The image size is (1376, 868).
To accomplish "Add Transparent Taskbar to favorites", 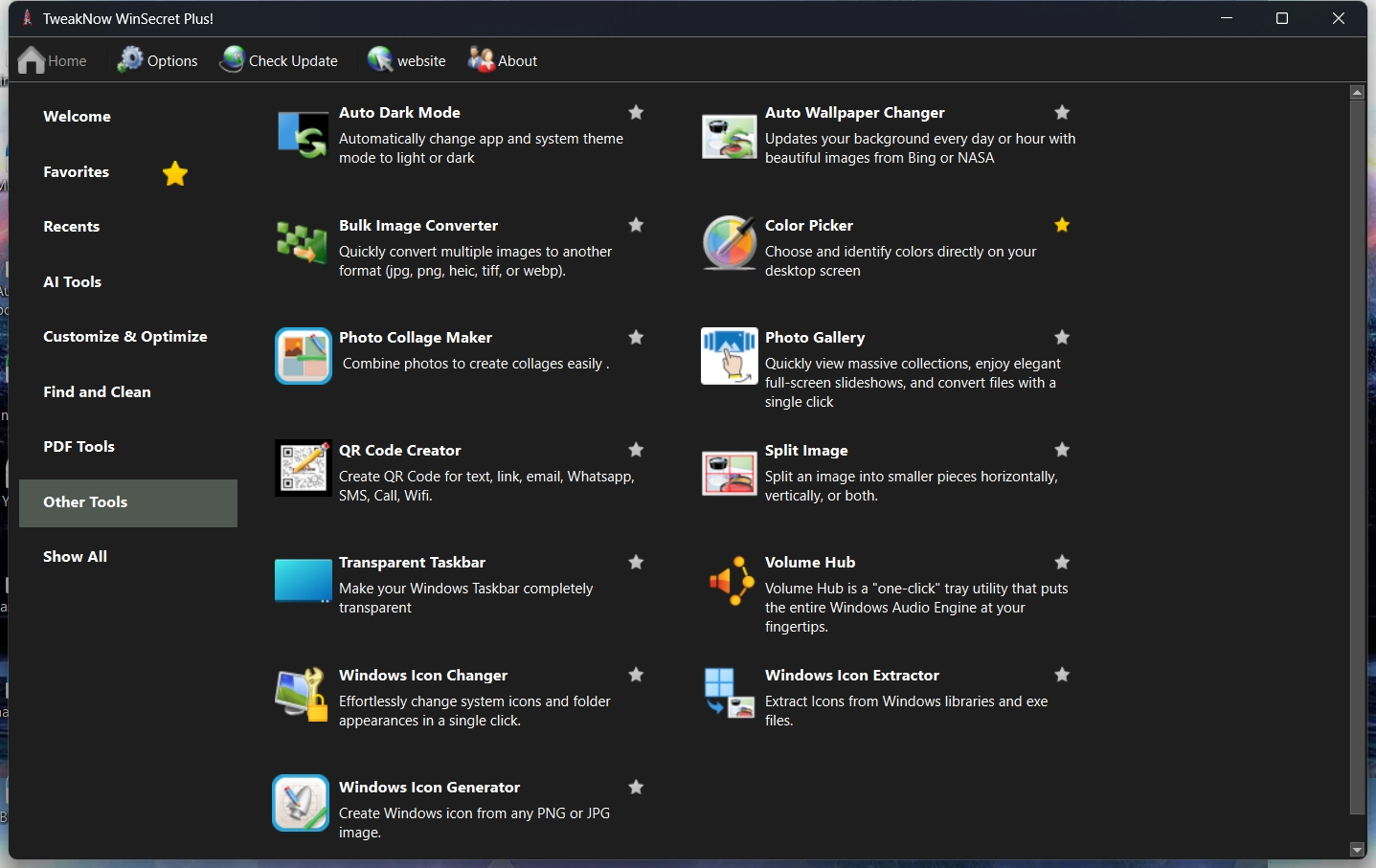I will (636, 562).
